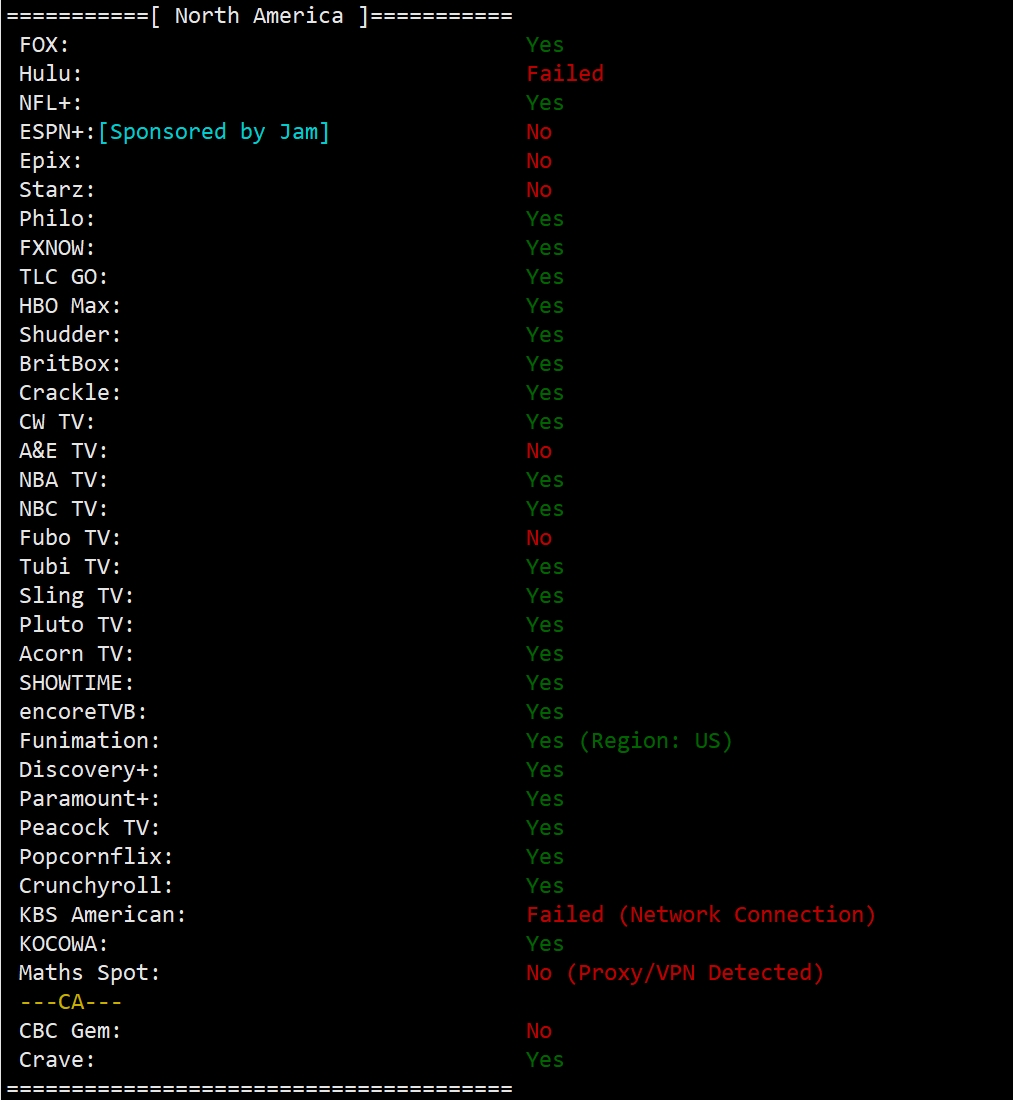The width and height of the screenshot is (1013, 1100).
Task: Click the KBS American Network Connection failure
Action: pyautogui.click(x=701, y=915)
